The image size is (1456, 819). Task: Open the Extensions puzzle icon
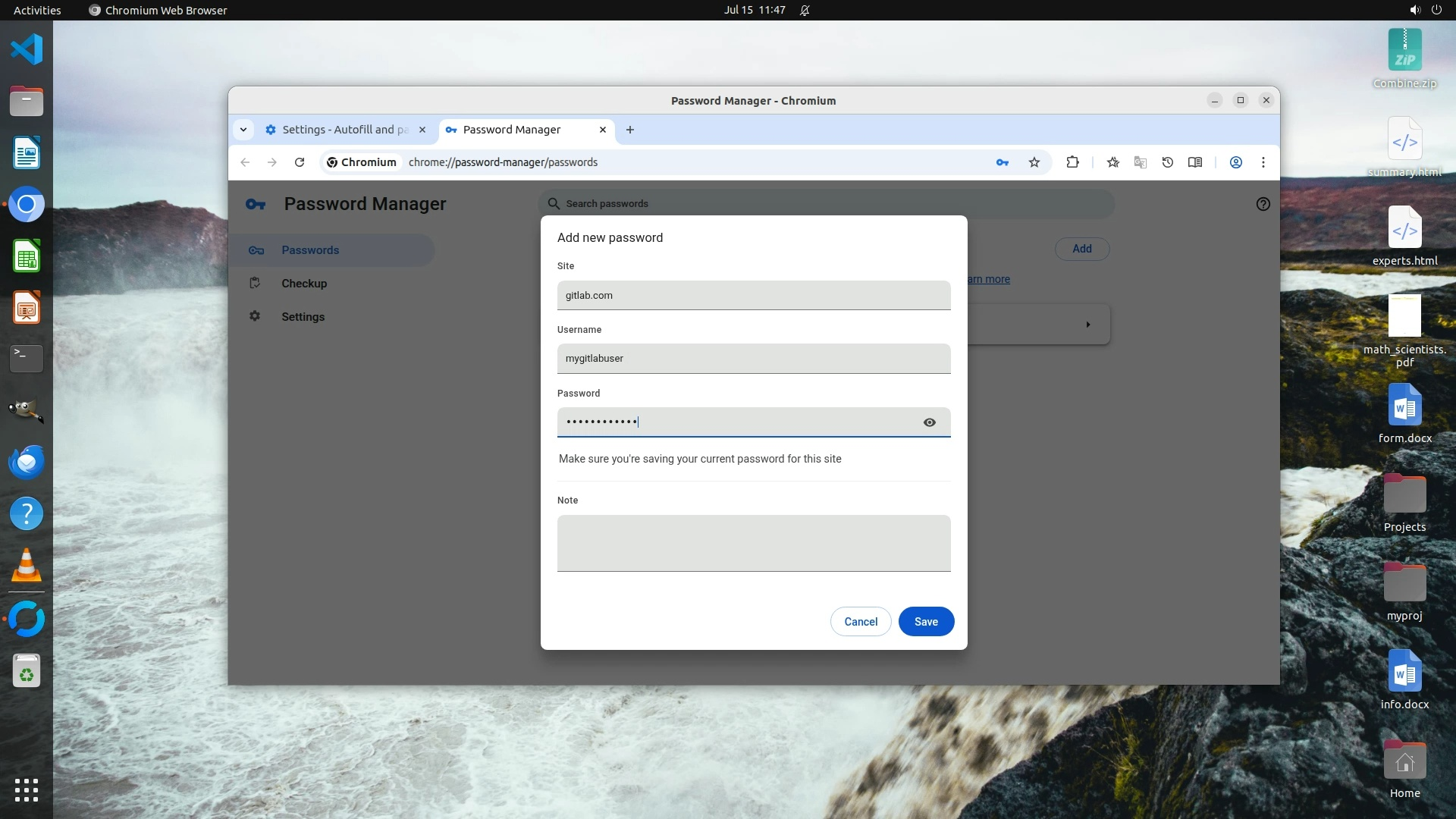point(1072,162)
